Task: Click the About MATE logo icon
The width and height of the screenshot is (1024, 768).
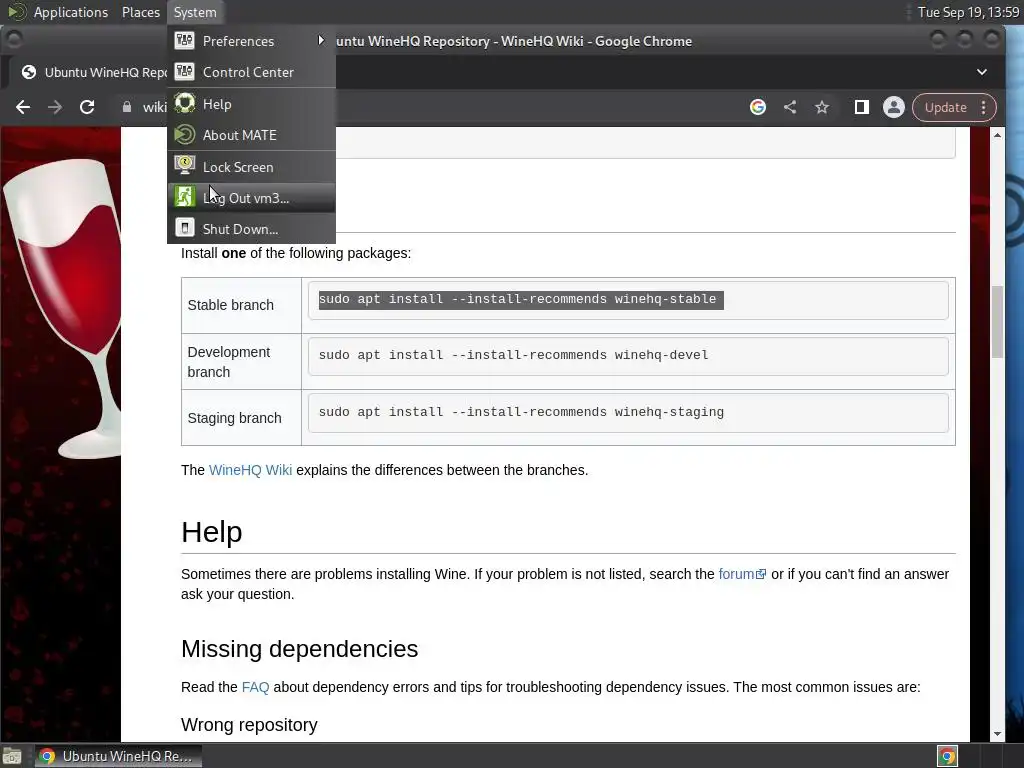Action: [185, 135]
